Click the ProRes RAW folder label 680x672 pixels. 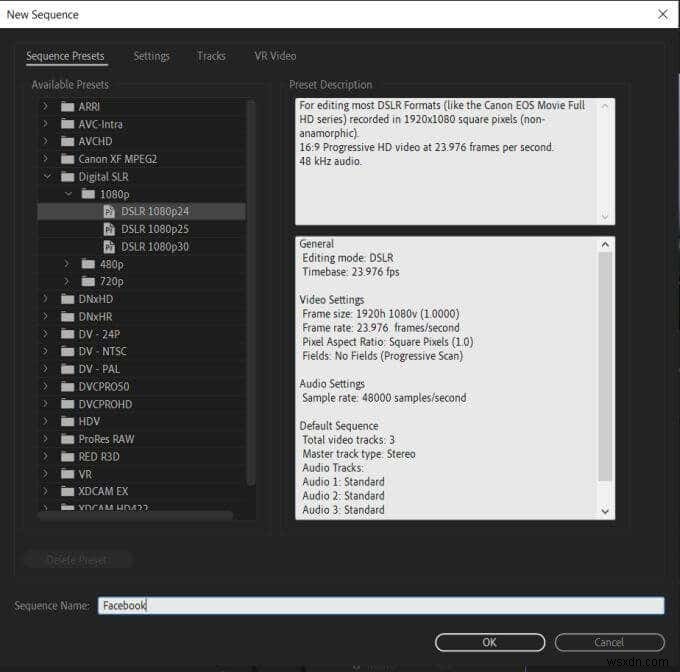pos(106,439)
